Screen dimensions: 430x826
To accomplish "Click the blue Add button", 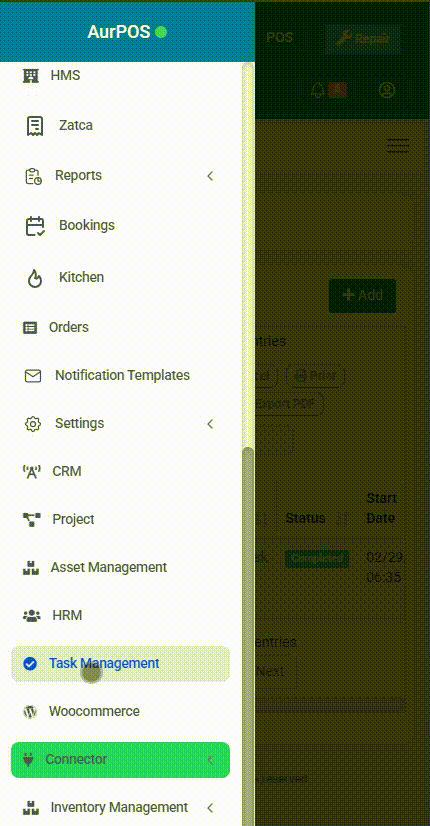I will [363, 296].
